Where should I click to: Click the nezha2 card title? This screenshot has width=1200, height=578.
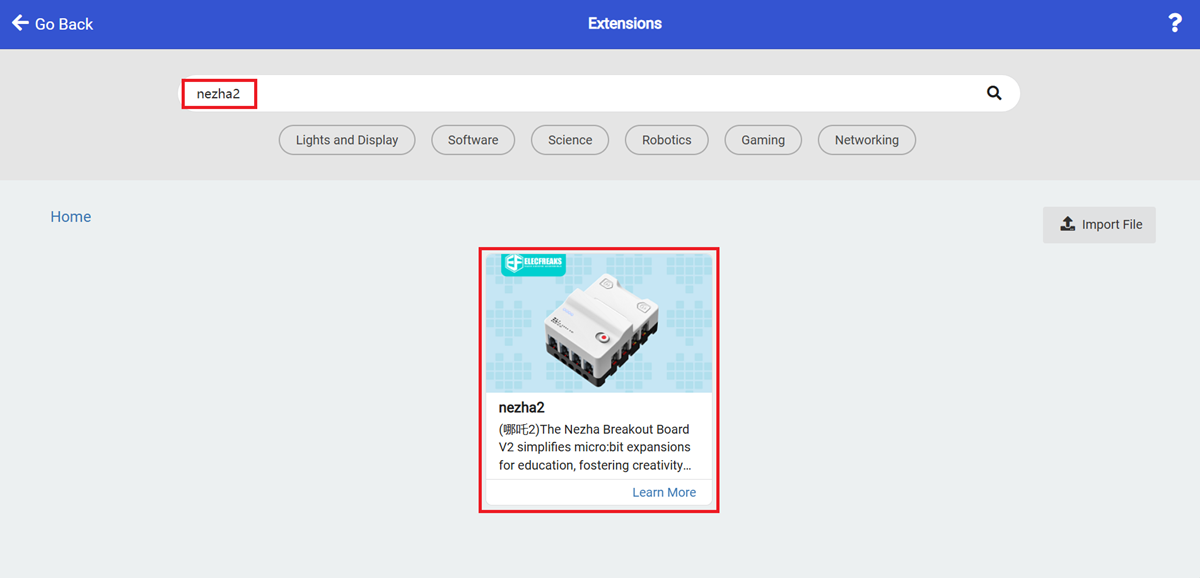(521, 408)
